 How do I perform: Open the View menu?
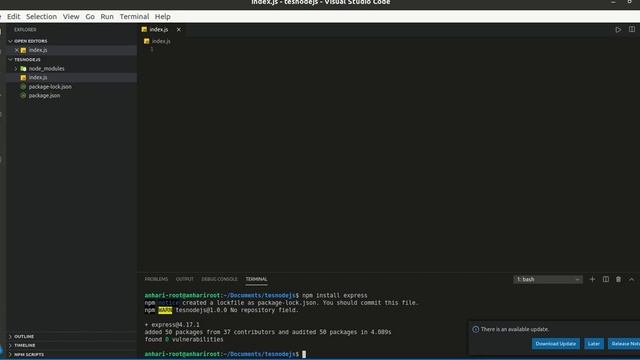coord(71,17)
